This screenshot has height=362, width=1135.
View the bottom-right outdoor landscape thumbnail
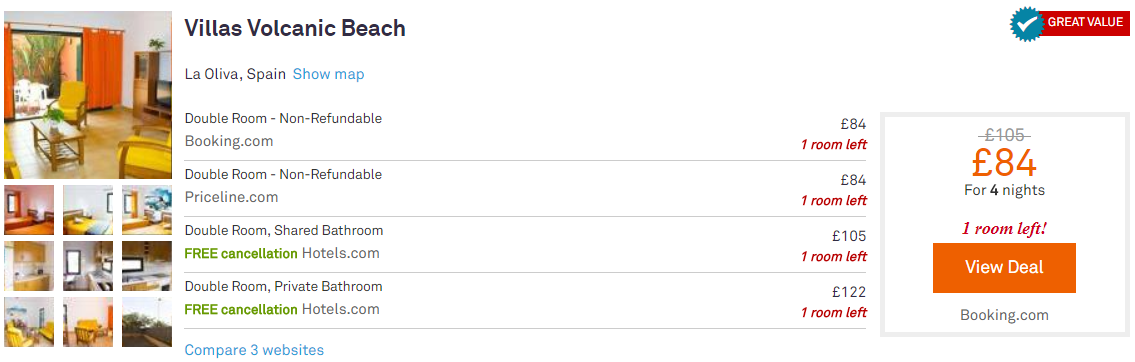147,321
